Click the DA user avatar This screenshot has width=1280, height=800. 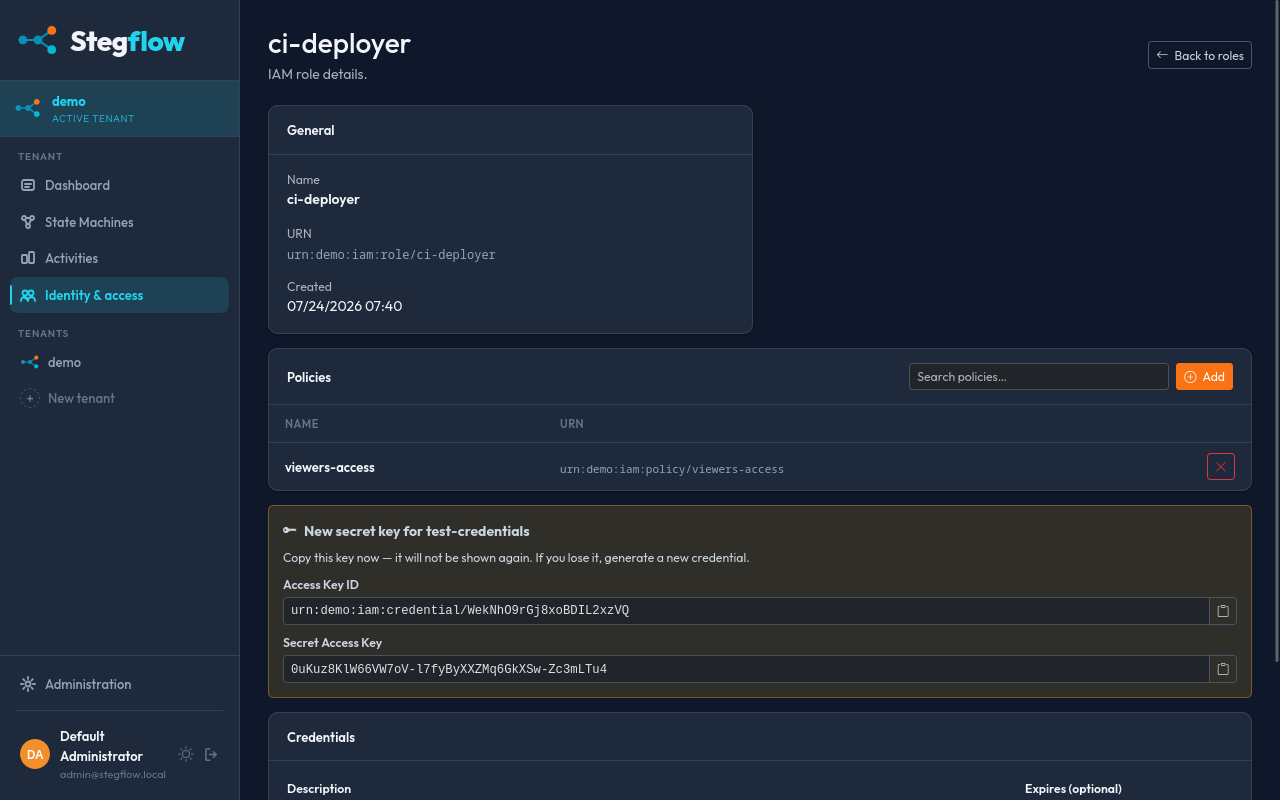(35, 754)
